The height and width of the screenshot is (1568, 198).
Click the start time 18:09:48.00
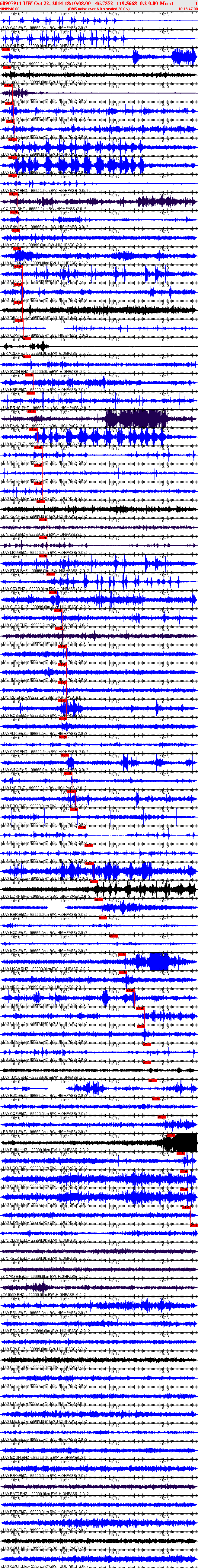[x=10, y=9]
